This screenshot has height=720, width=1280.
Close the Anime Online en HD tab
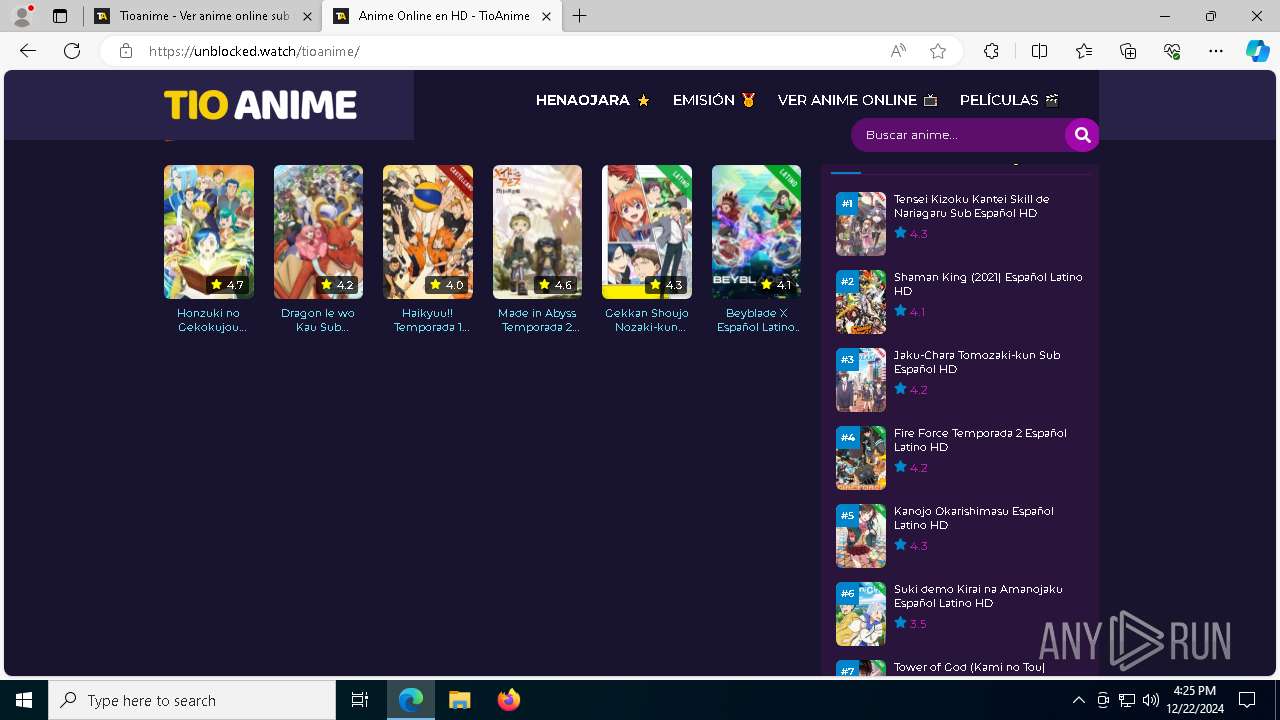tap(546, 16)
